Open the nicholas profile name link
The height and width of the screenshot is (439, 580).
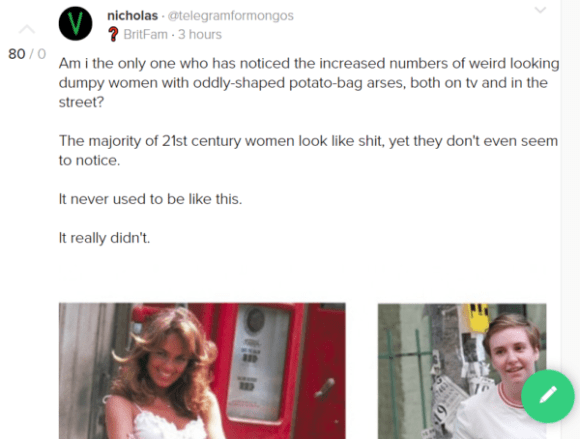coord(132,16)
